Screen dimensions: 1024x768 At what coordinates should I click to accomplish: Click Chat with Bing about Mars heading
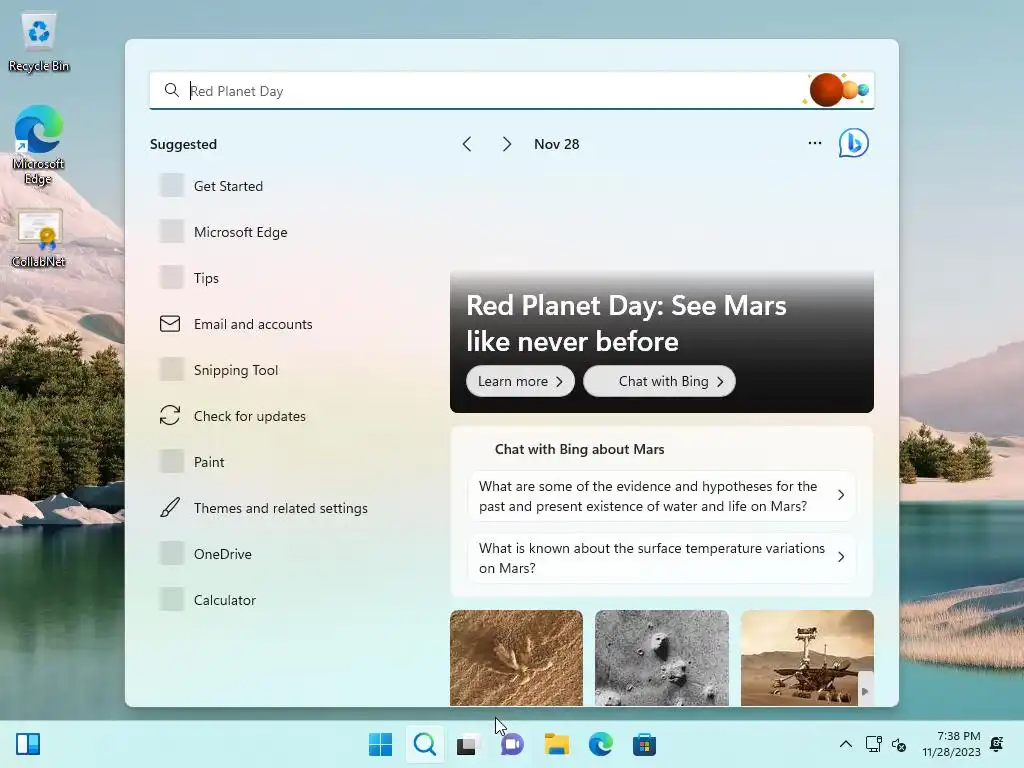(x=579, y=449)
